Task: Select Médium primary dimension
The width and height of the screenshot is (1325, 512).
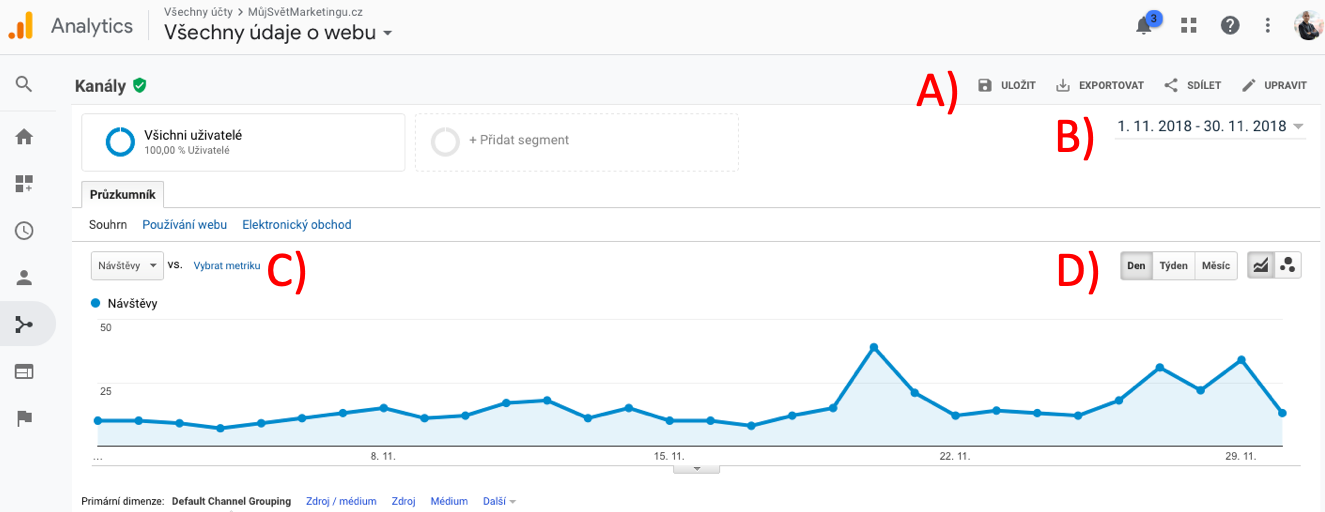Action: (x=449, y=501)
